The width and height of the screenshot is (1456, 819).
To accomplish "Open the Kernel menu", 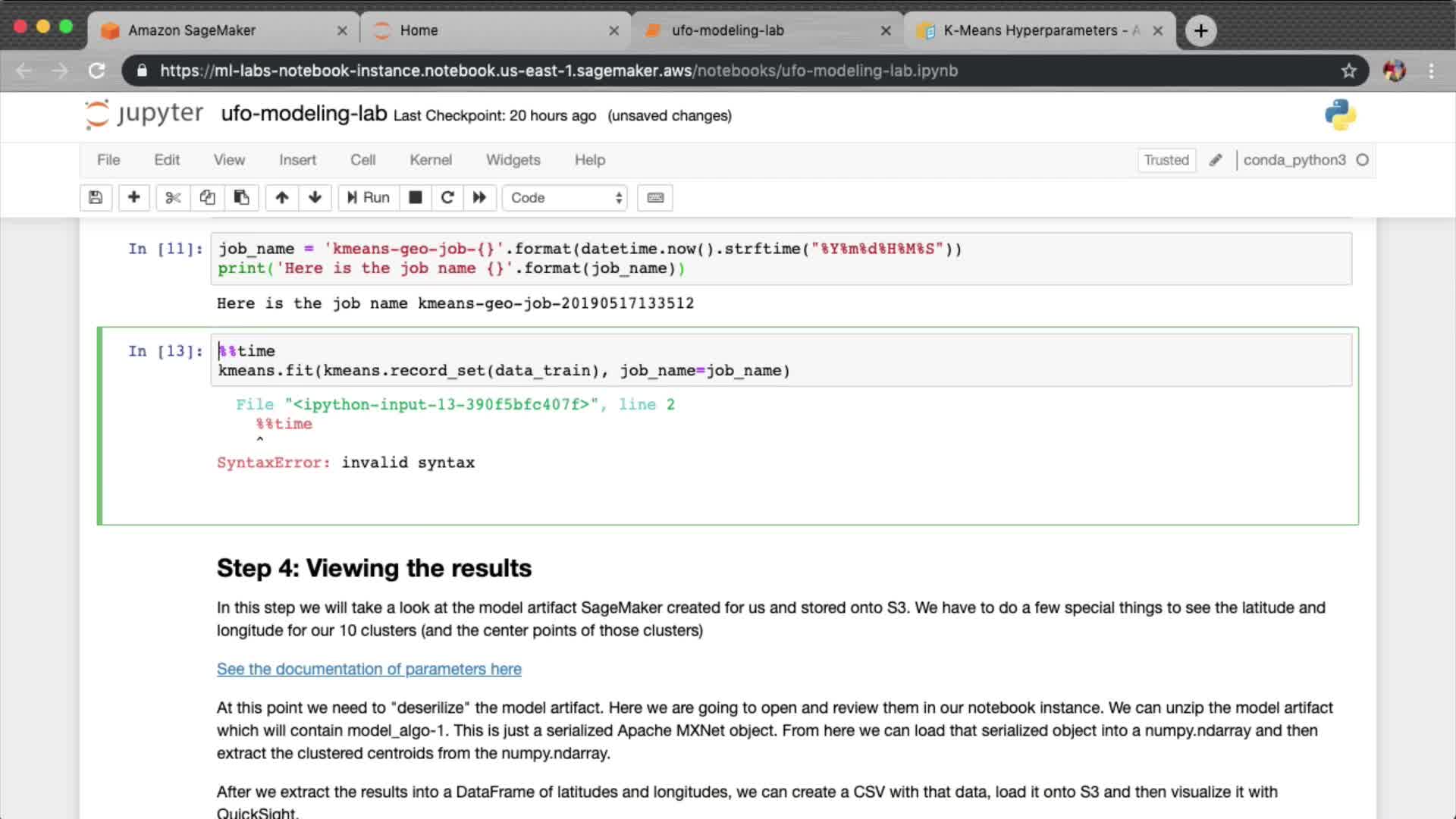I will pos(430,160).
